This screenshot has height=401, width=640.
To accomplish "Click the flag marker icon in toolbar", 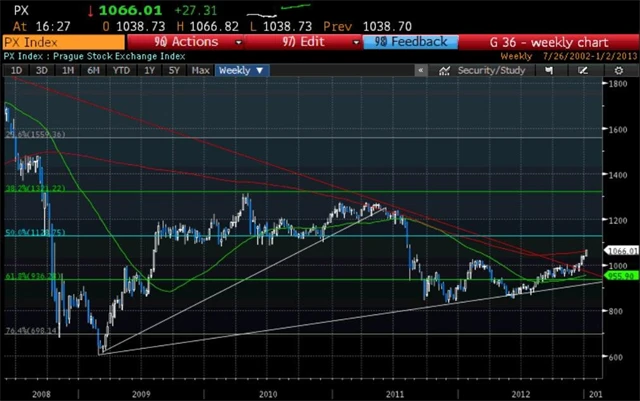I will (x=549, y=71).
